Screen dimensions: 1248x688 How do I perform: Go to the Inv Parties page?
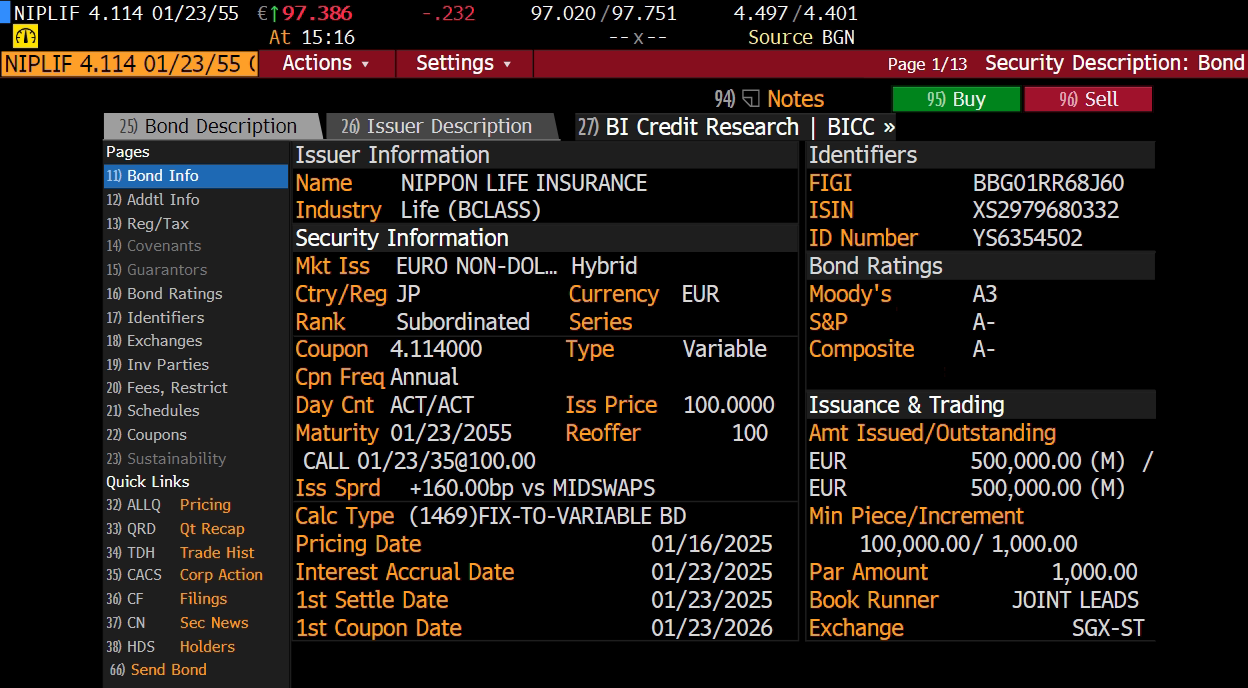[x=157, y=365]
